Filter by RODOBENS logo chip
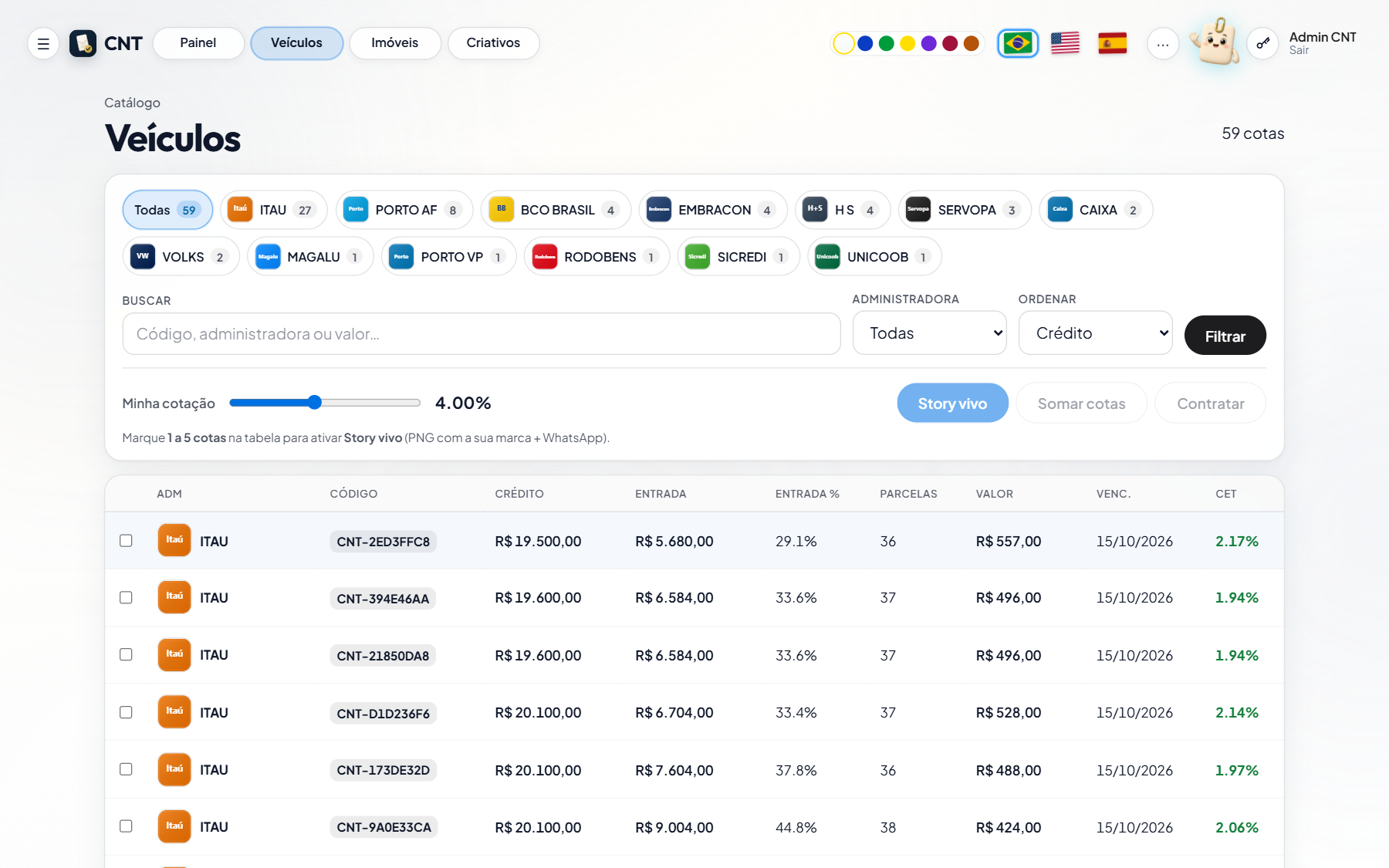 pyautogui.click(x=596, y=257)
